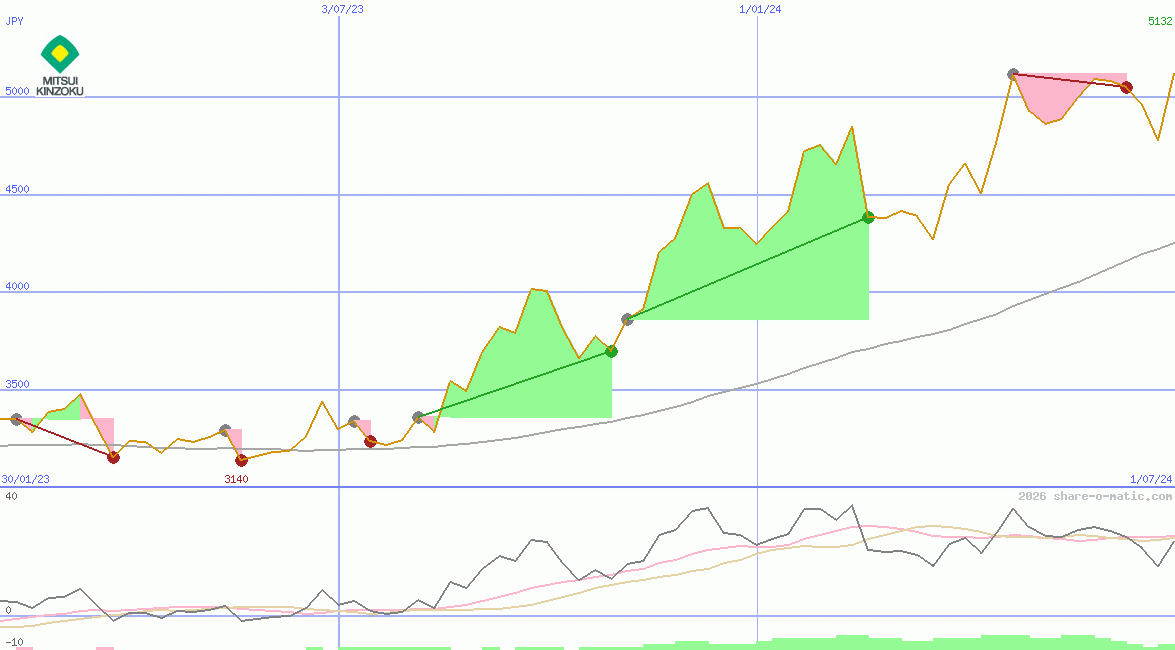This screenshot has width=1175, height=650.
Task: Select the red sell marker on the right
Action: pyautogui.click(x=1127, y=87)
